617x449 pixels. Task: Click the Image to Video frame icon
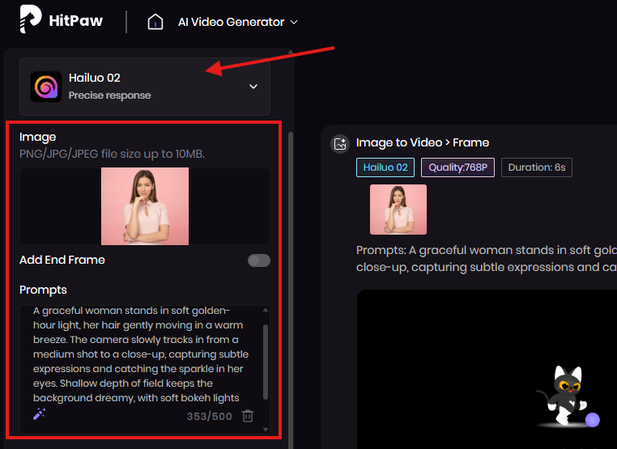(339, 143)
